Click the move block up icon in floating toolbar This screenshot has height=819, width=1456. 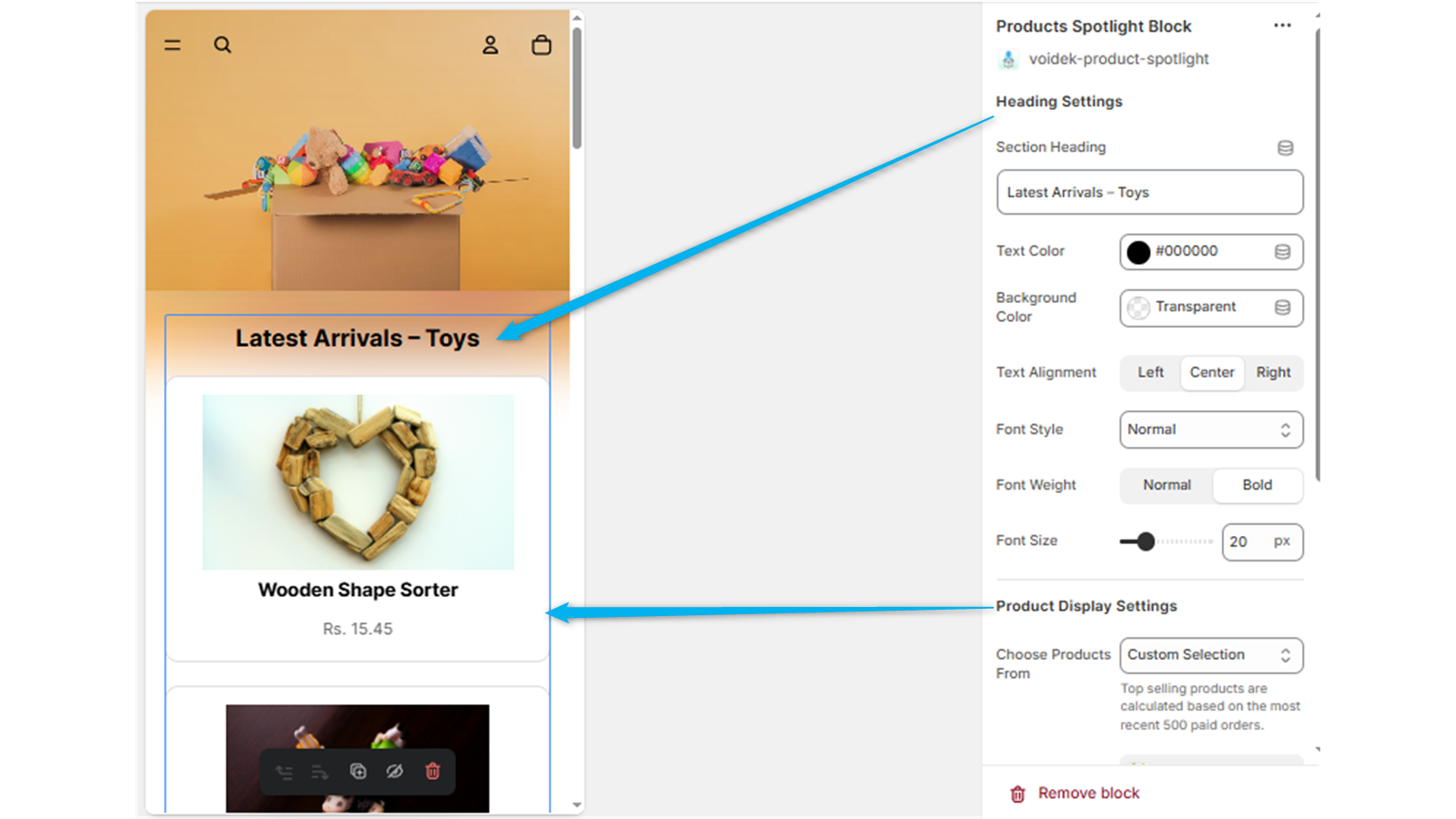pos(285,772)
